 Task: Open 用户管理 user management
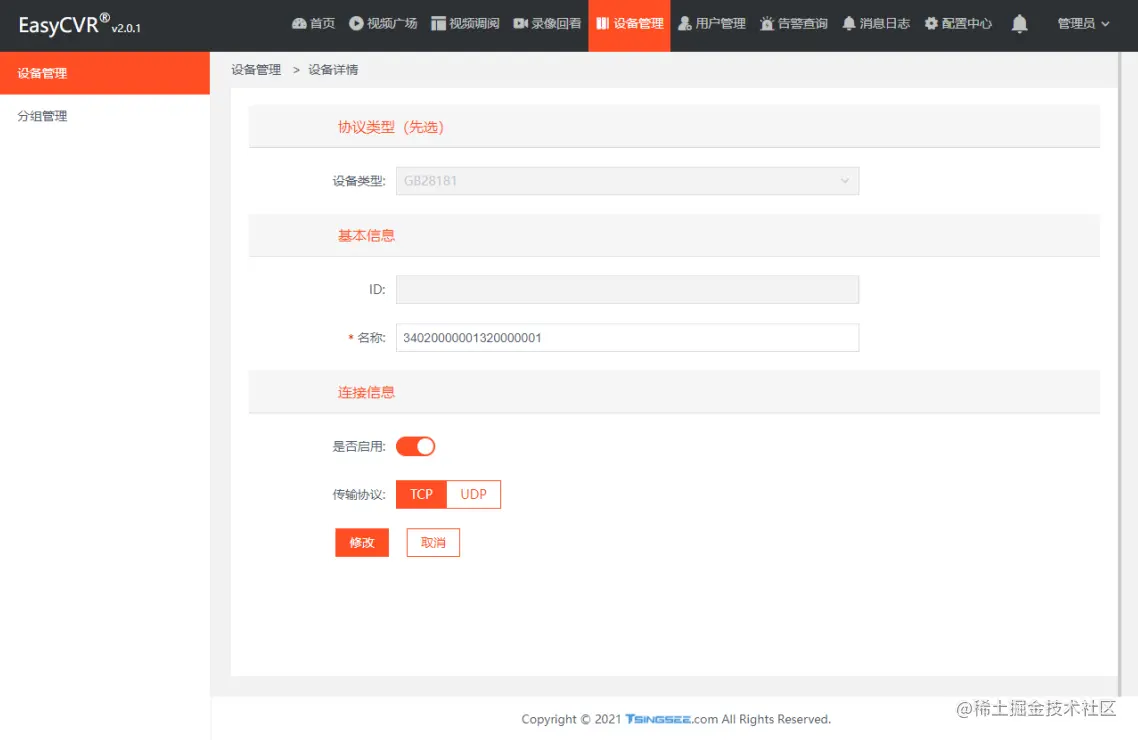[711, 23]
